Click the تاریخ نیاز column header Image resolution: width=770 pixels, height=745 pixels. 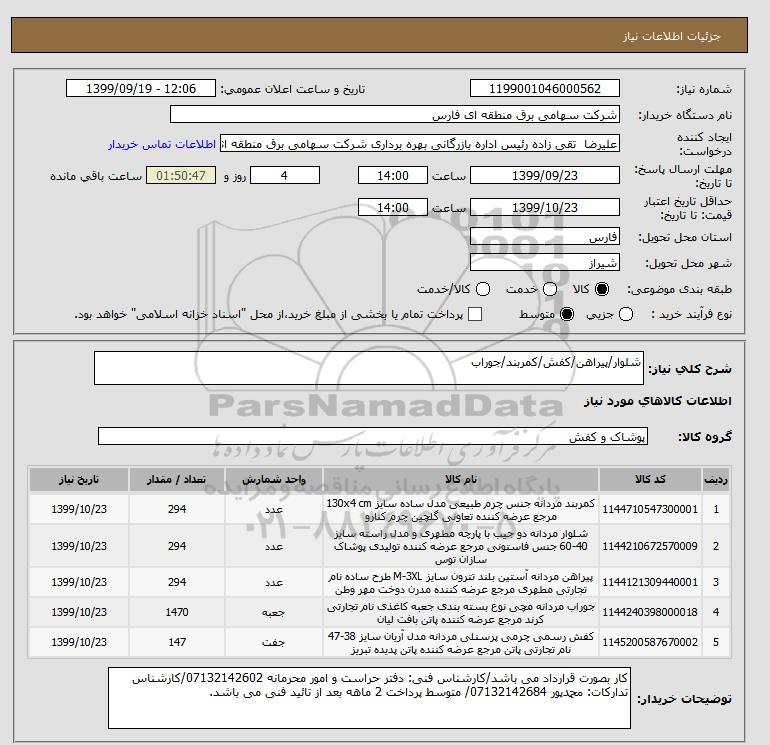79,479
